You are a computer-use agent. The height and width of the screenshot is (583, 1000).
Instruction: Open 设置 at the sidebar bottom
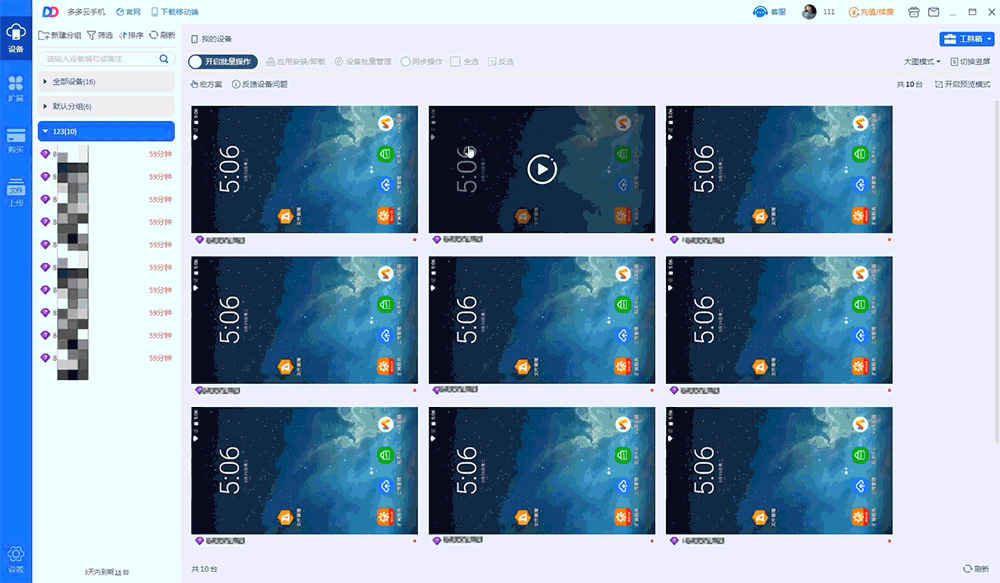click(x=15, y=559)
